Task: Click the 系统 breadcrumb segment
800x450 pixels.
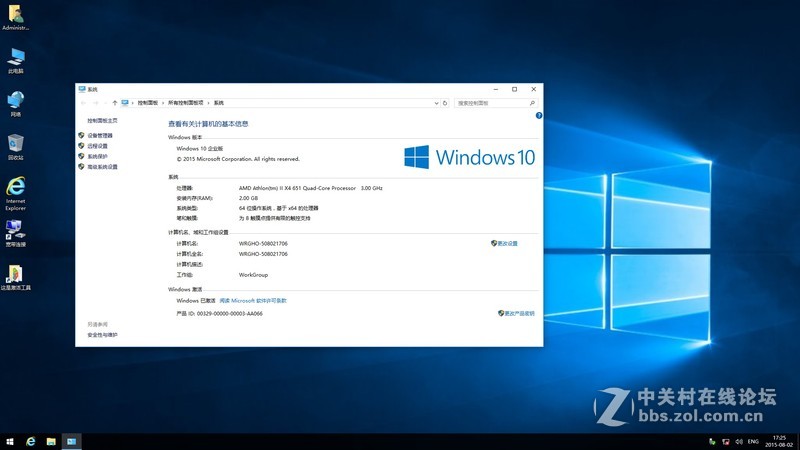Action: coord(219,103)
